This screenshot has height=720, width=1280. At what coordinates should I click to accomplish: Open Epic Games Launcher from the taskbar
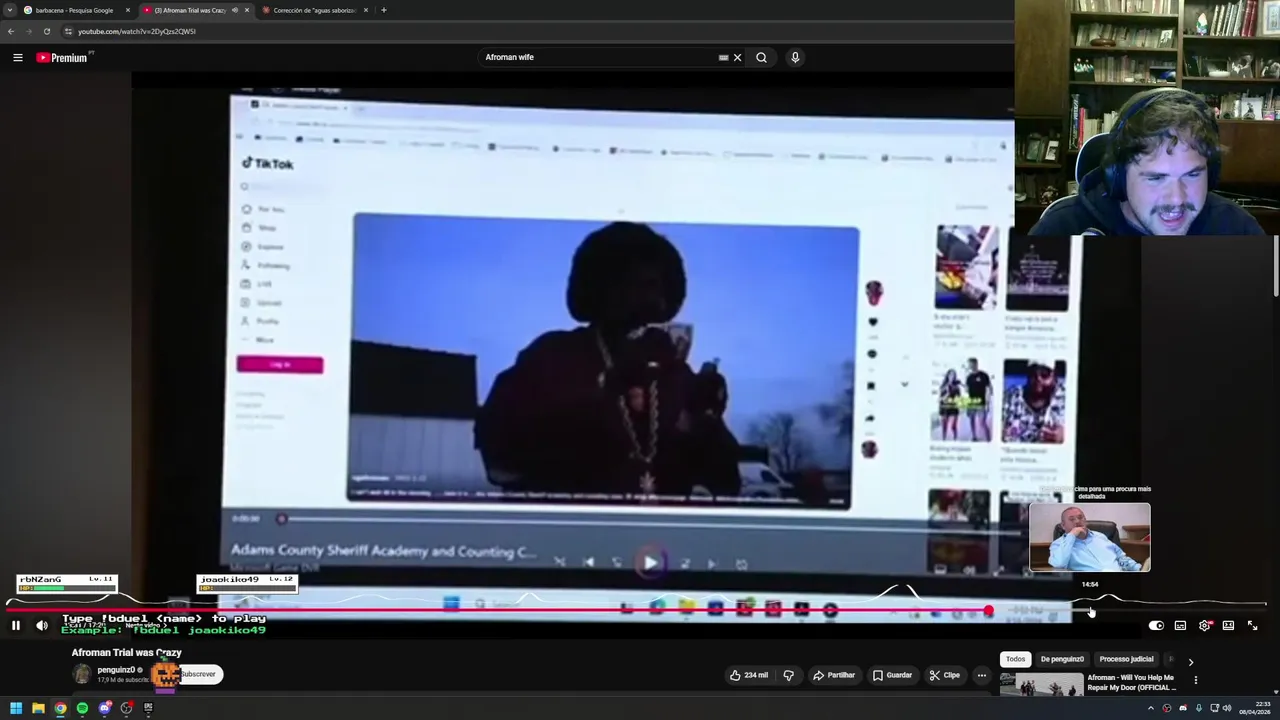[148, 708]
